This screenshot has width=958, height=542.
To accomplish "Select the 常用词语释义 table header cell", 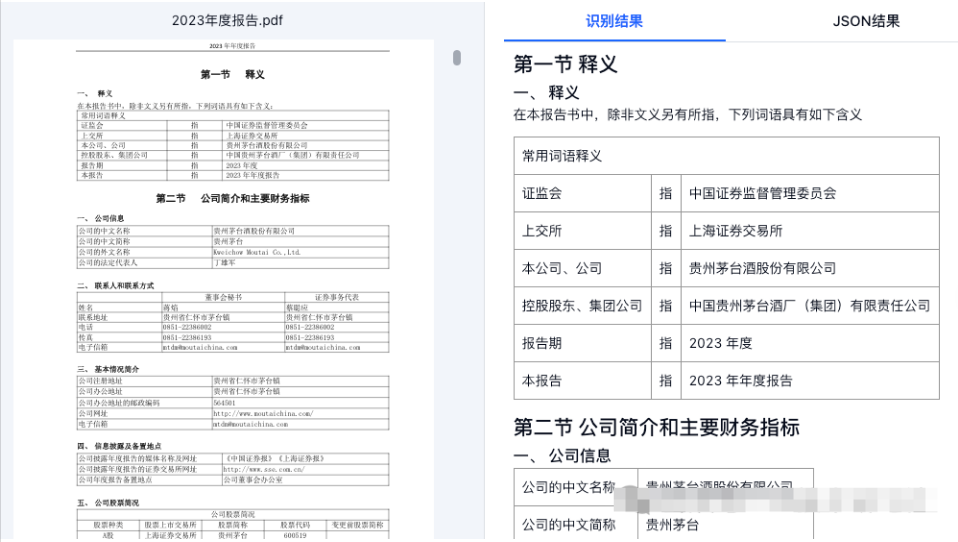I will click(x=726, y=156).
